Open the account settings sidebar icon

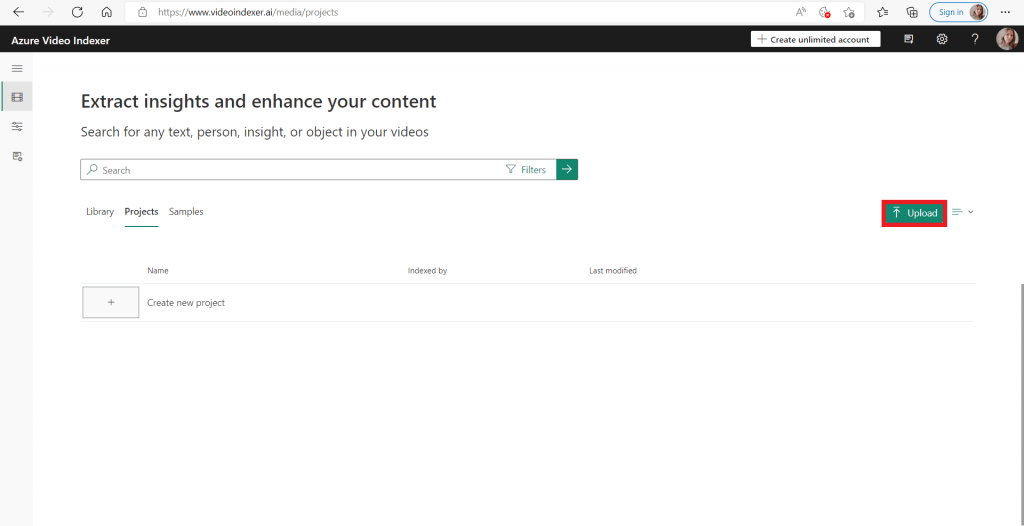coord(16,156)
